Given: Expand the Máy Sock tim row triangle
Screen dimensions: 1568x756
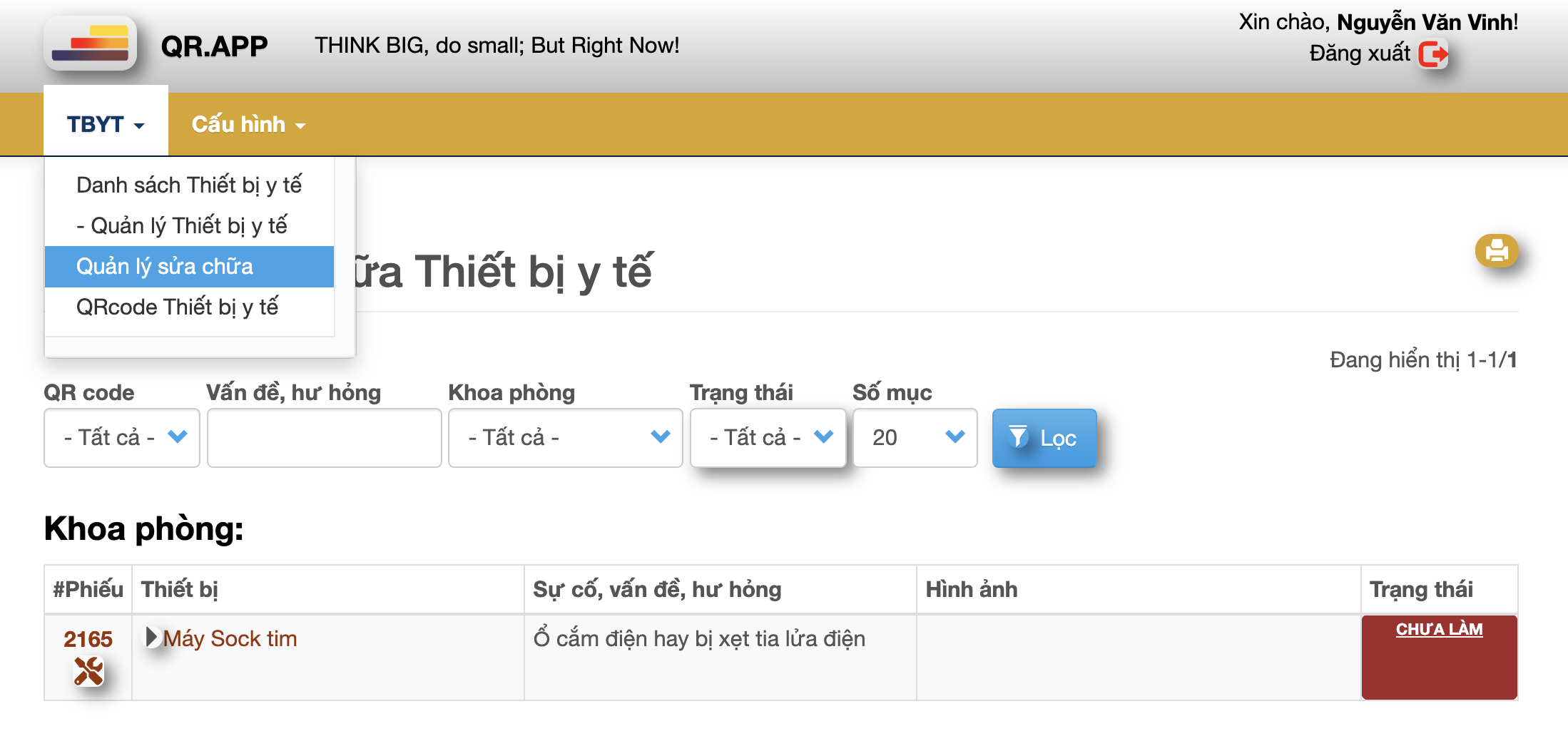Looking at the screenshot, I should (151, 636).
